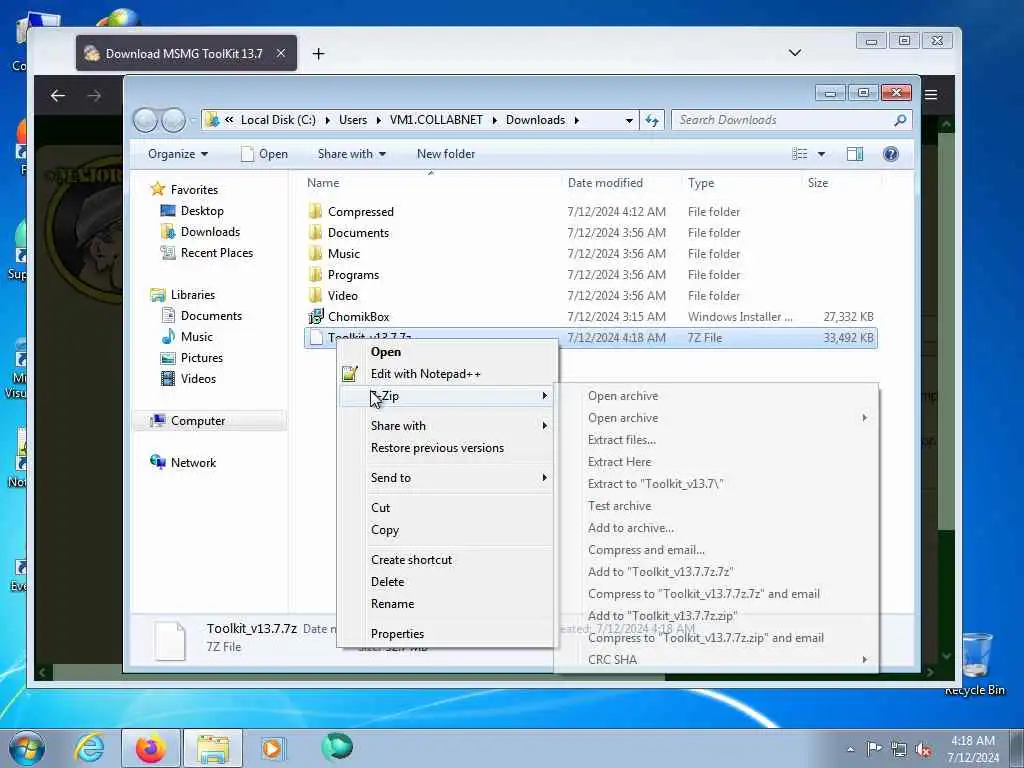
Task: Open Windows Start menu
Action: pos(27,748)
